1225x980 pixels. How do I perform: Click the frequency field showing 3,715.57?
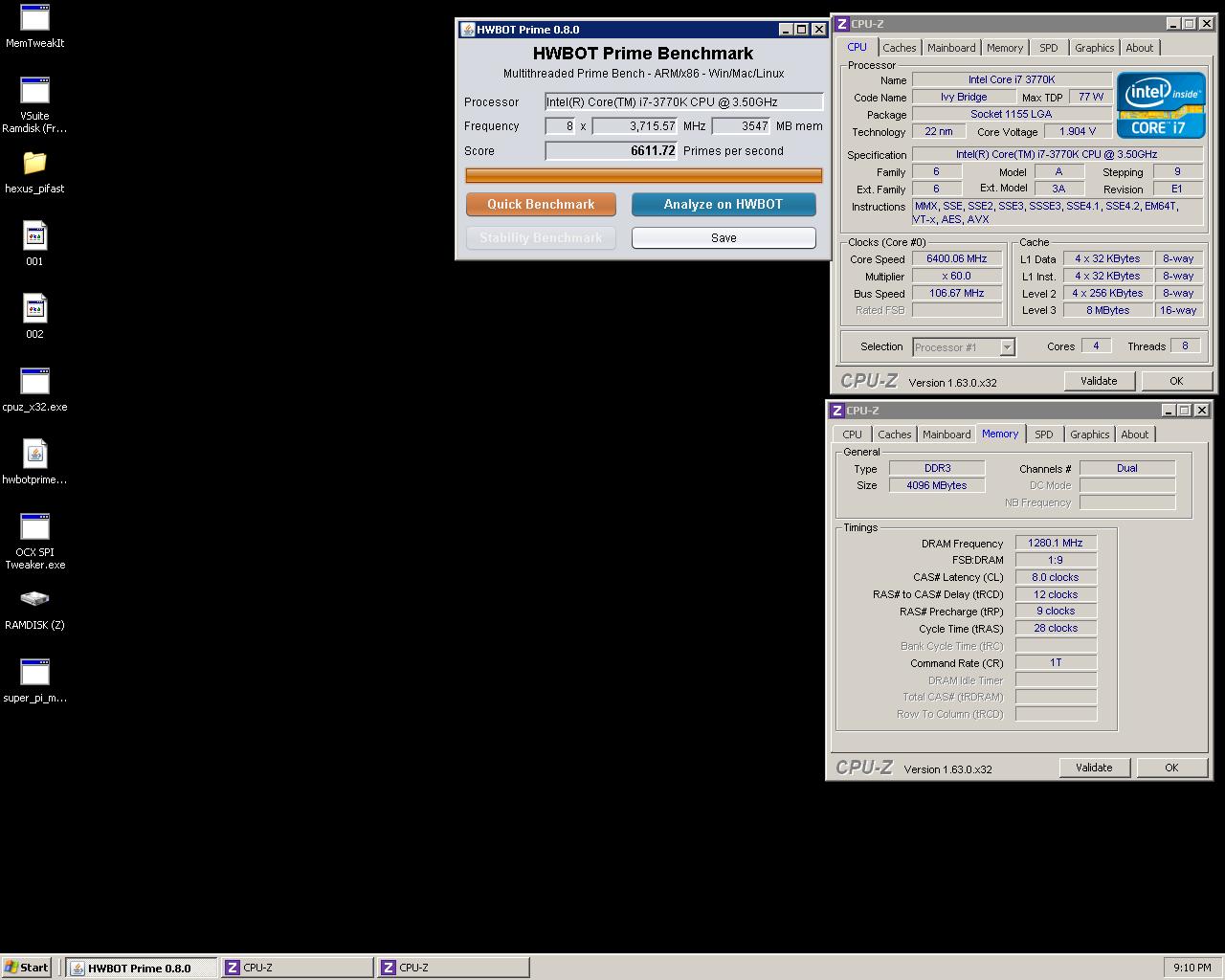click(x=635, y=126)
